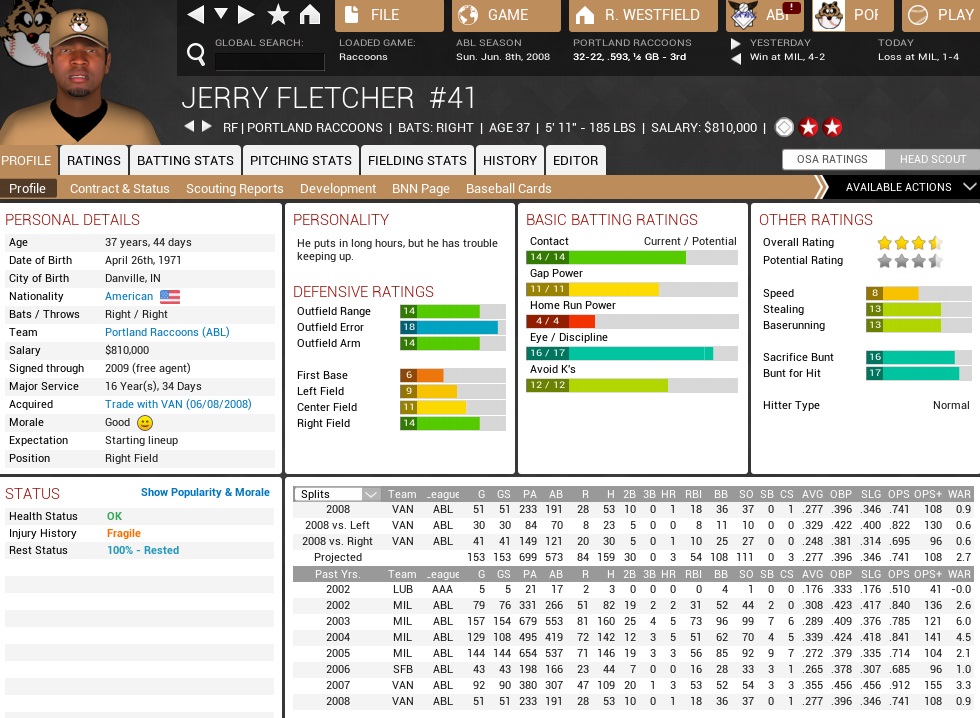Click 'Fragile' injury history value
The image size is (980, 718).
(x=124, y=533)
